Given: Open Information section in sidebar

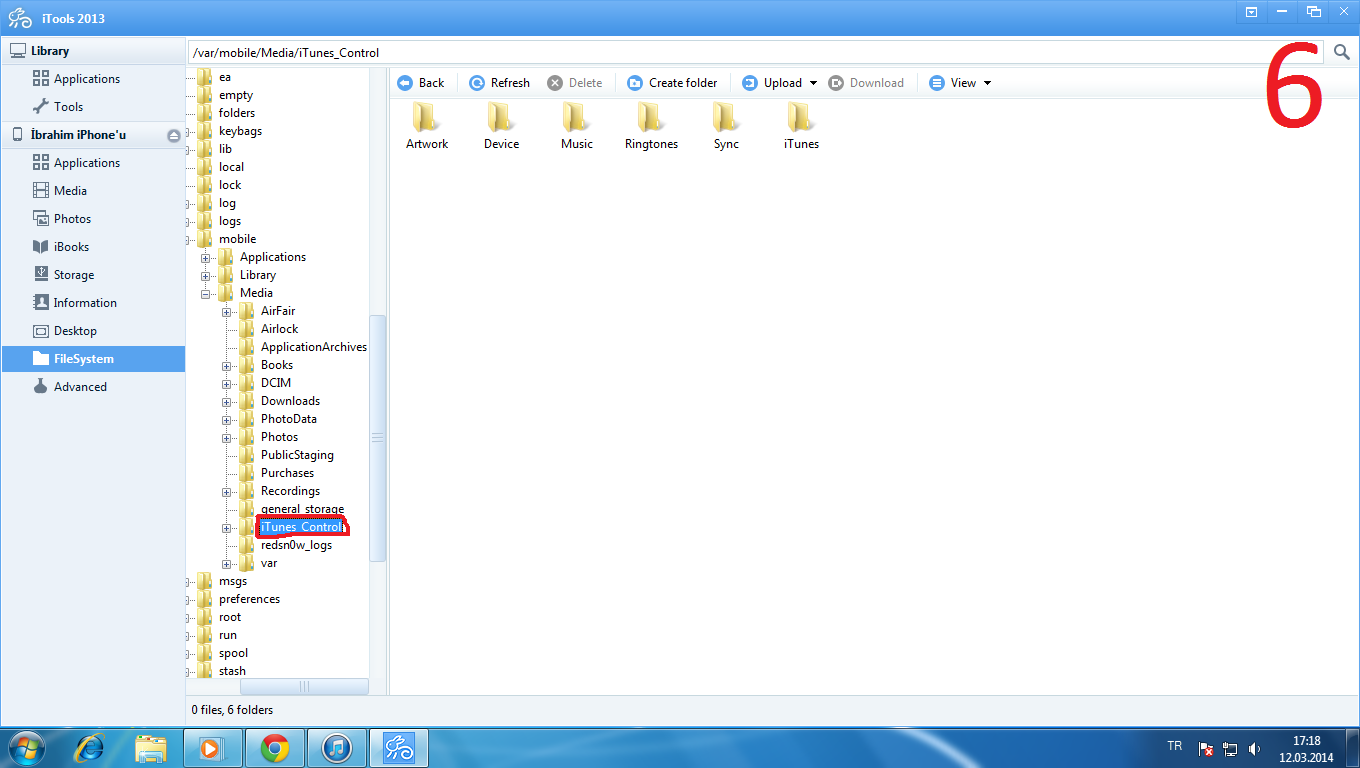Looking at the screenshot, I should tap(93, 303).
